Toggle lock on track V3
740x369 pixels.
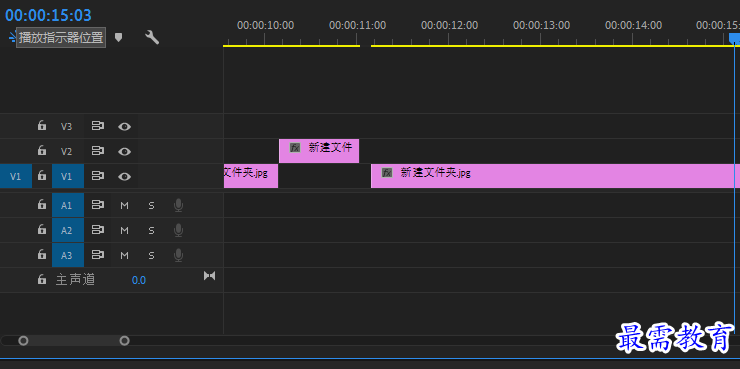[x=42, y=126]
